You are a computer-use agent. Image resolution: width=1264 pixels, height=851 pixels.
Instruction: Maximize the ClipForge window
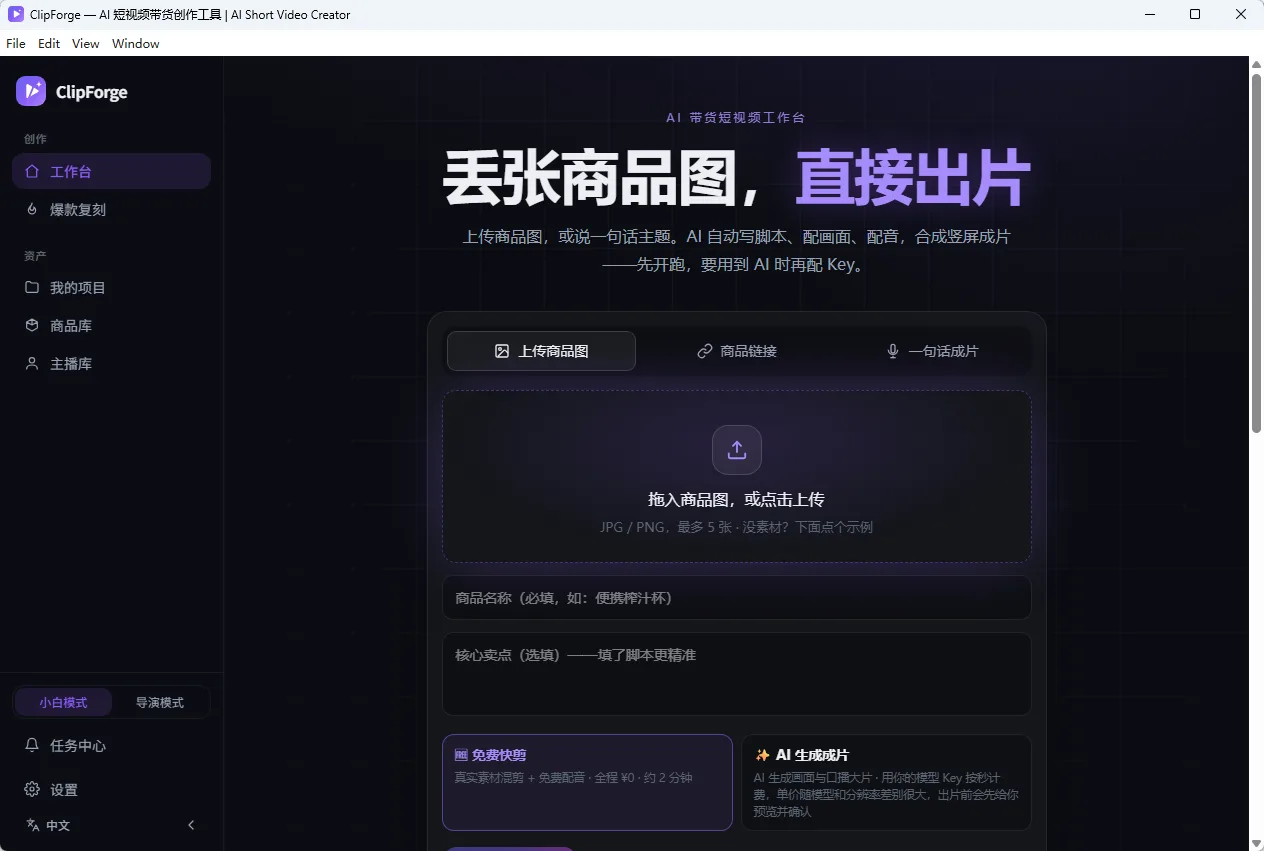click(x=1195, y=14)
